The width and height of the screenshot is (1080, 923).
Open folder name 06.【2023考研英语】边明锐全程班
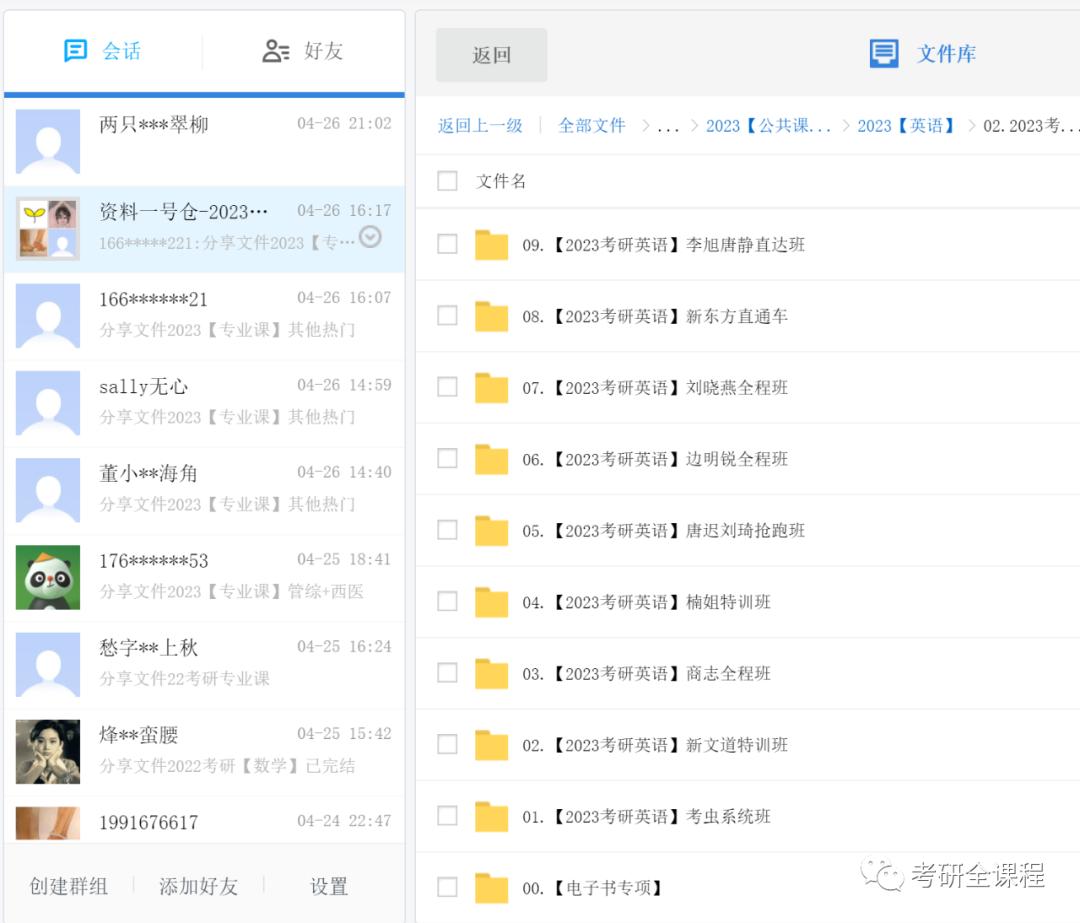pos(655,459)
